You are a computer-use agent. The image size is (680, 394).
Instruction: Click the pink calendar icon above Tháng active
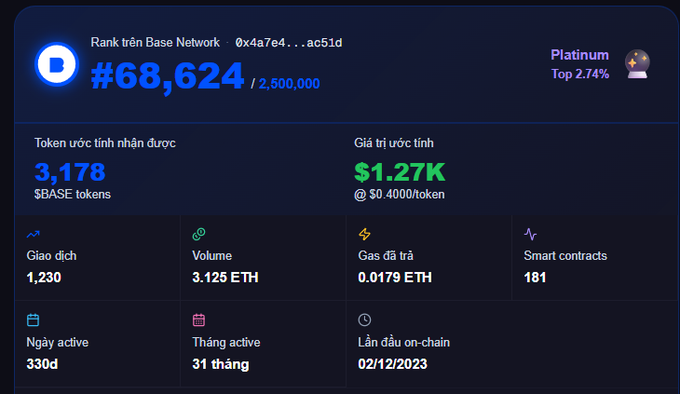[x=199, y=320]
